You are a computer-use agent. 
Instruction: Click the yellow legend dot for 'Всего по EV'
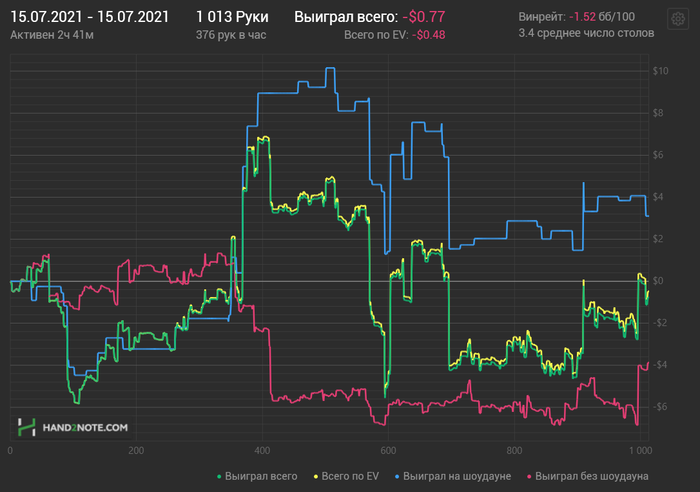point(315,477)
